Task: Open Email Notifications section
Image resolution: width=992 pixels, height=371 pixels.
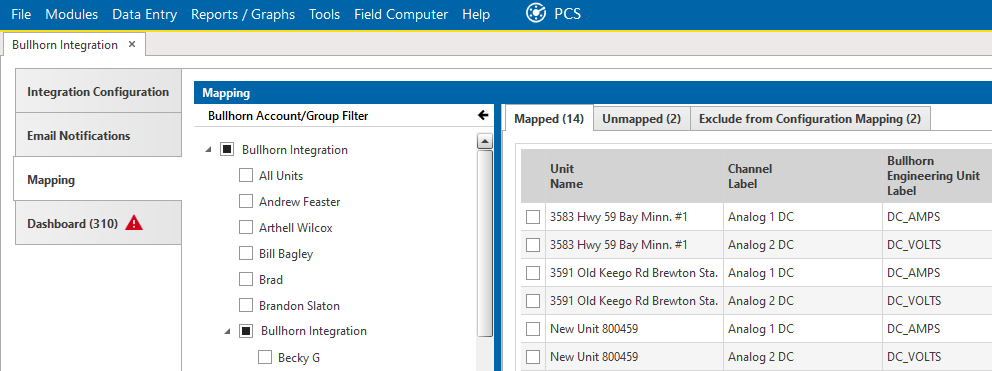Action: click(x=98, y=135)
